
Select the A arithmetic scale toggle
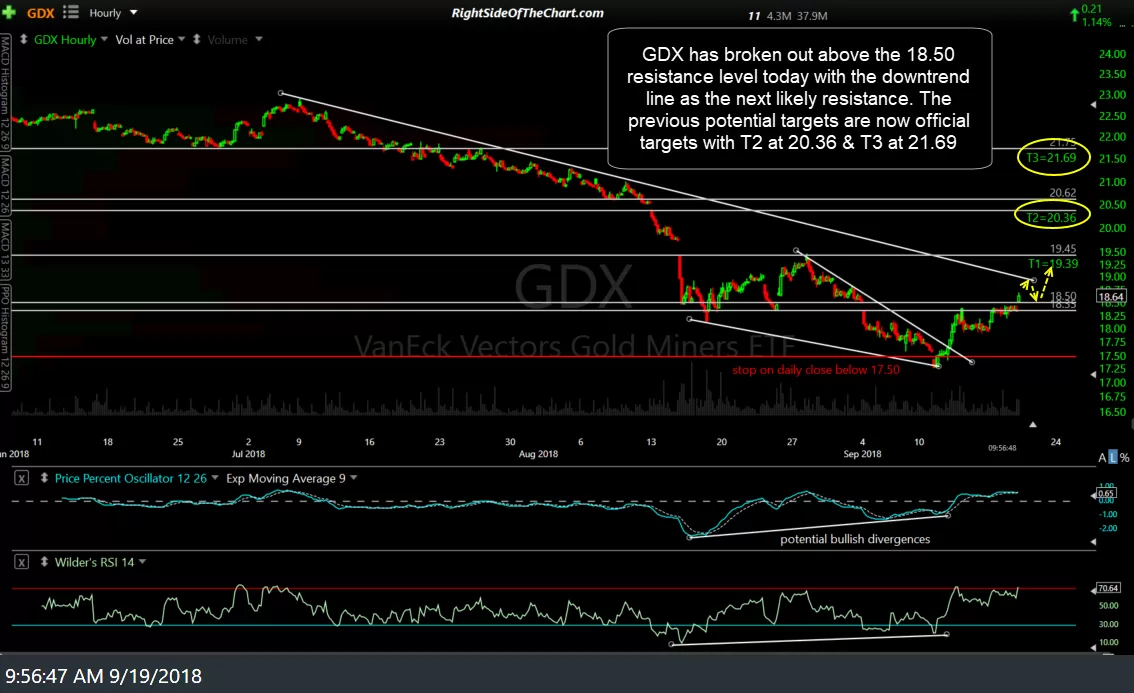[1102, 457]
